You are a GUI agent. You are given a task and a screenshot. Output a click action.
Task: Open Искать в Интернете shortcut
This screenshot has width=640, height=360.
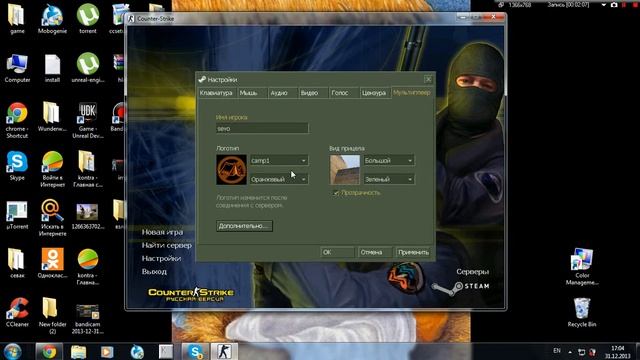click(x=53, y=218)
